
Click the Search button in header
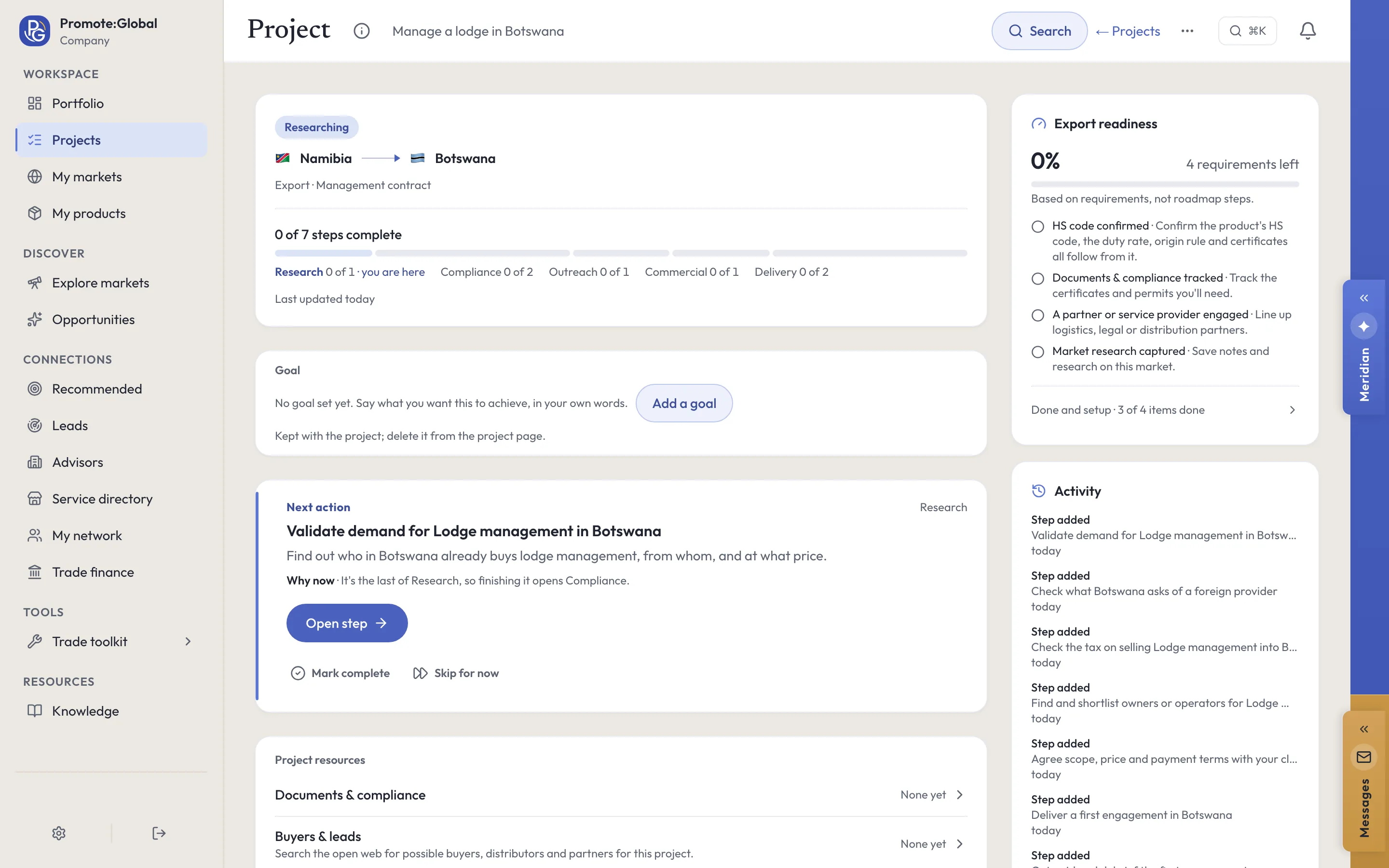[x=1039, y=31]
